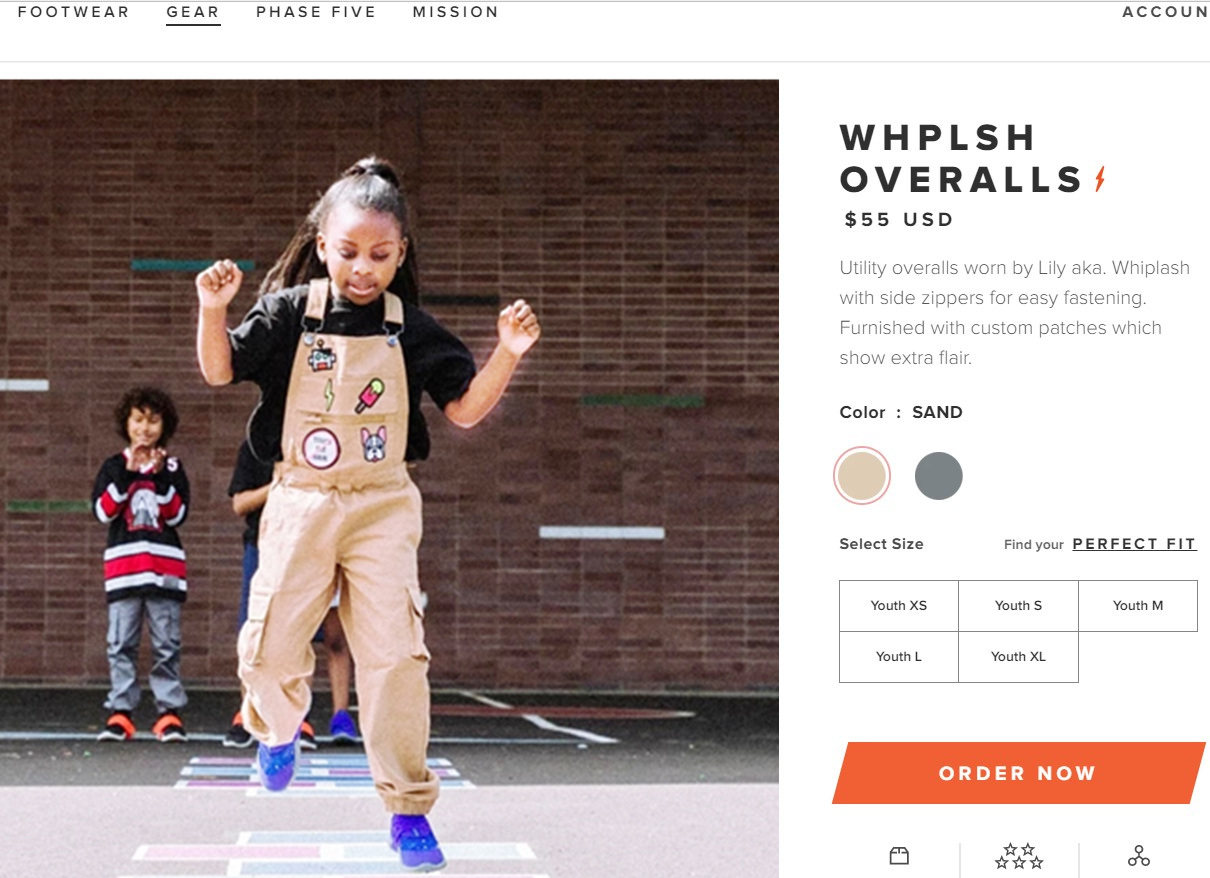Click the WHPLSH Overalls title
Image resolution: width=1210 pixels, height=878 pixels.
point(962,158)
